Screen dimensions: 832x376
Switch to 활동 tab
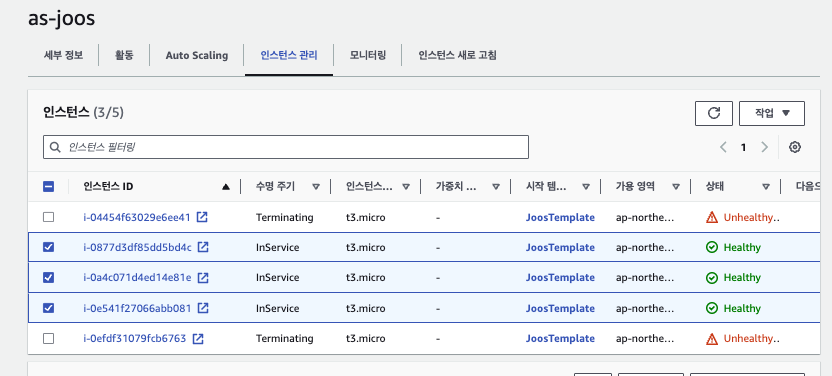coord(124,55)
